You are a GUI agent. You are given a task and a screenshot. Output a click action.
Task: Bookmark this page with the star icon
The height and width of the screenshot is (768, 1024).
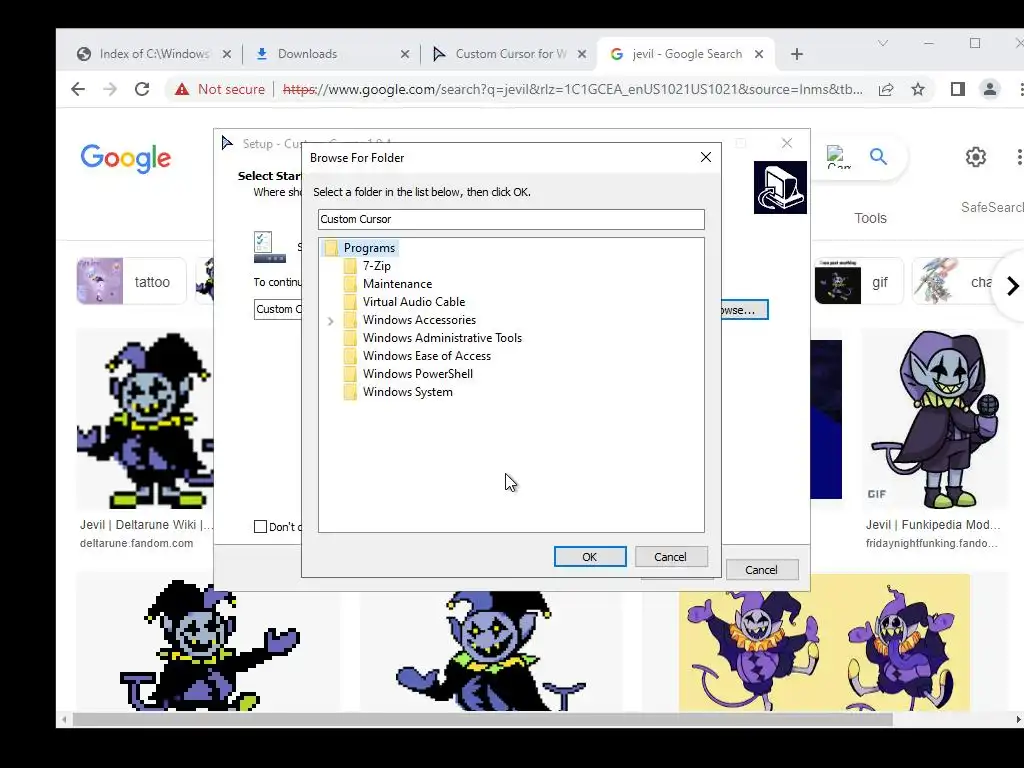click(918, 89)
